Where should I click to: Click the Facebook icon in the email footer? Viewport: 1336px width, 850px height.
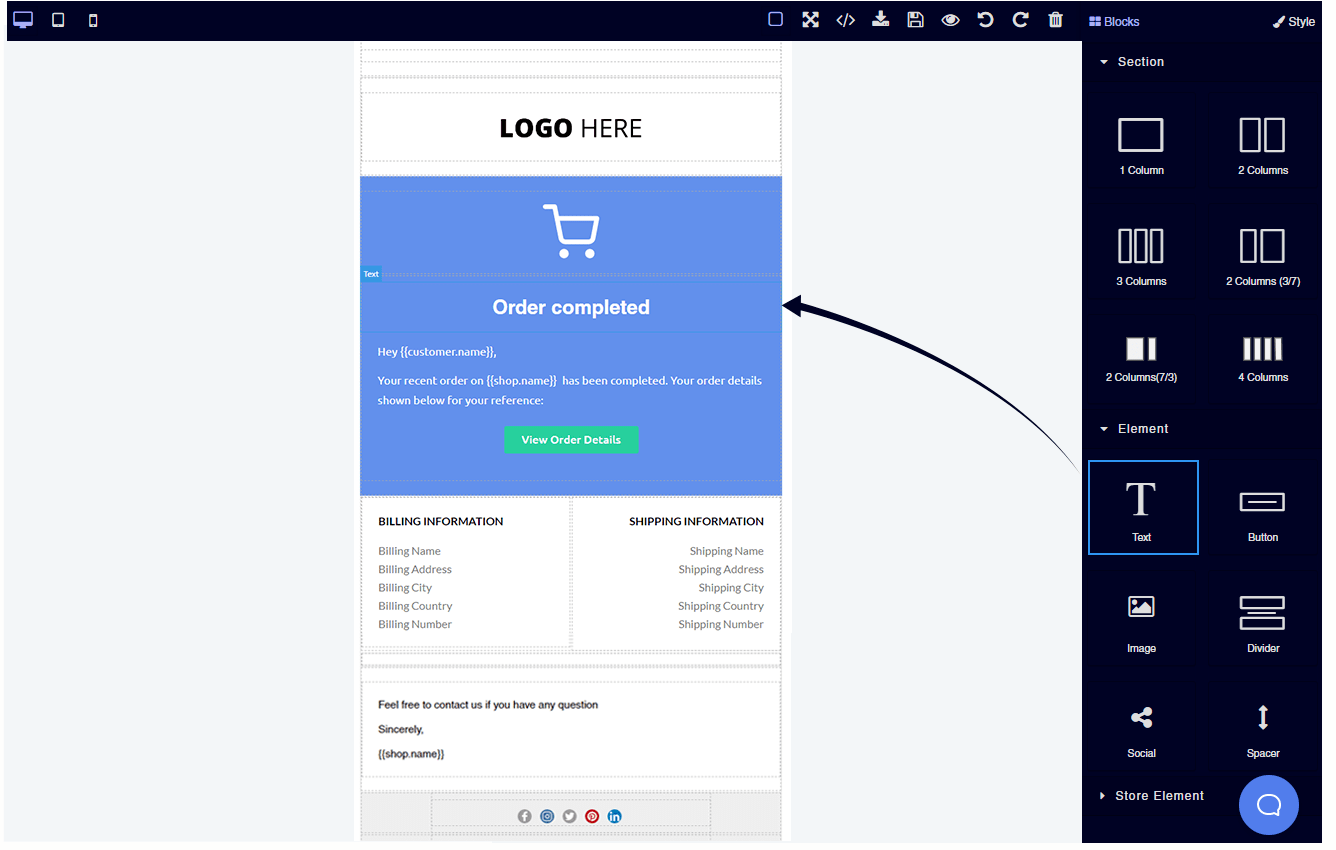point(524,816)
